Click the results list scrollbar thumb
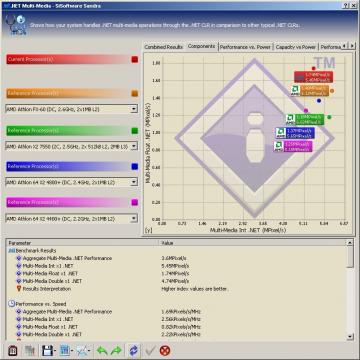This screenshot has height=360, width=360. click(350, 257)
